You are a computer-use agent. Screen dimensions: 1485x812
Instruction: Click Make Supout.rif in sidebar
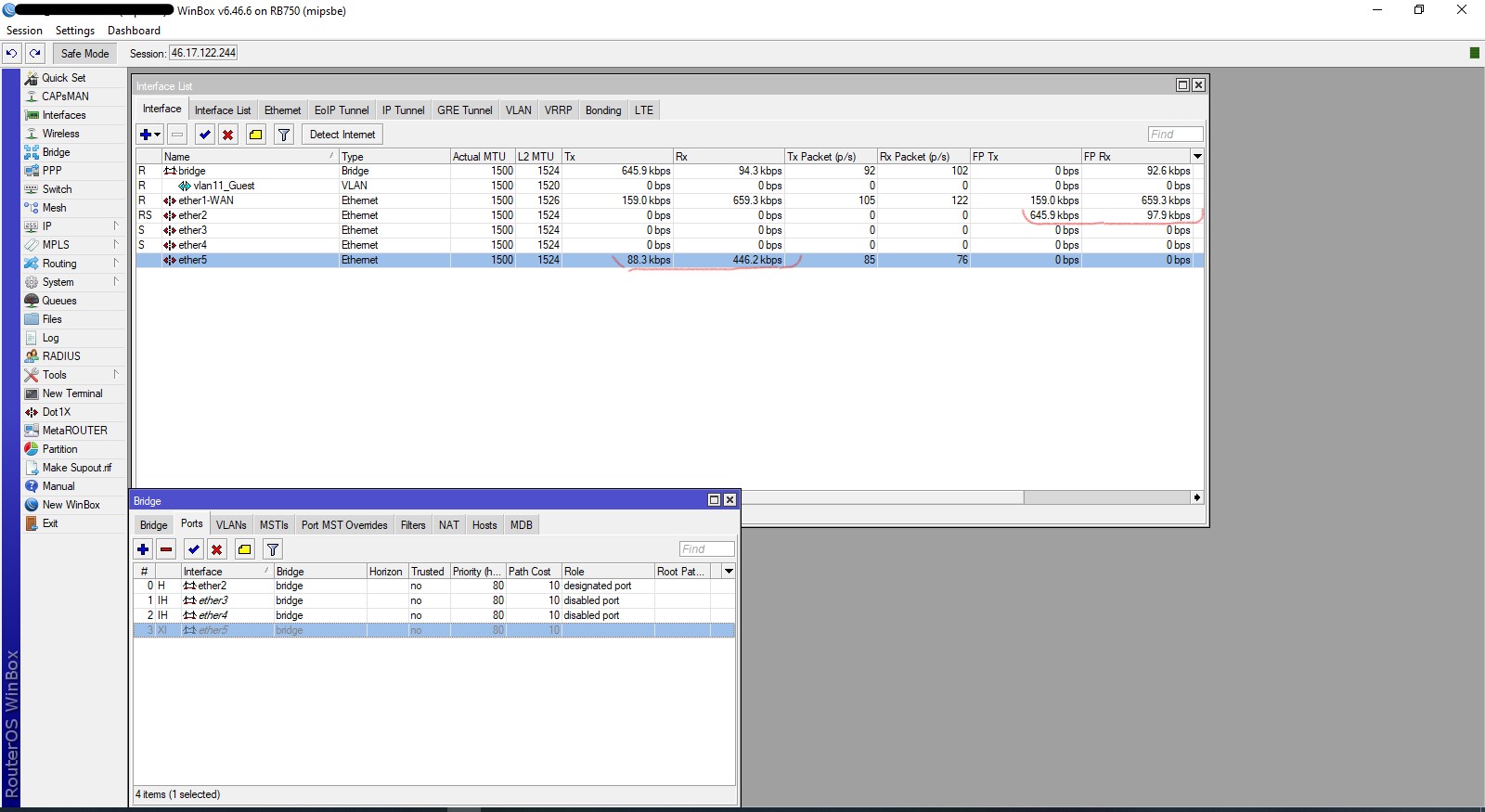pyautogui.click(x=76, y=468)
